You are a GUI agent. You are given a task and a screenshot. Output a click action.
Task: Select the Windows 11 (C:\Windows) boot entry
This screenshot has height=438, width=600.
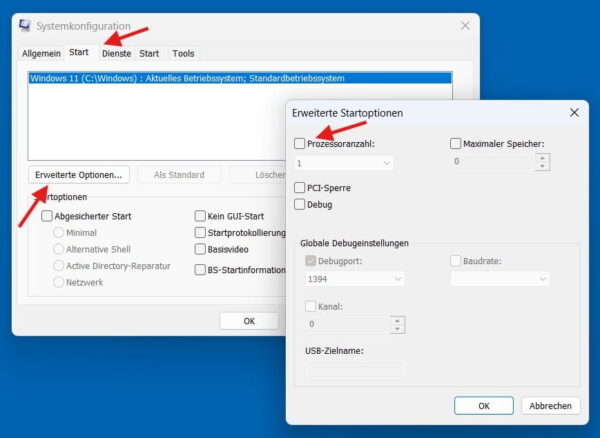[240, 78]
